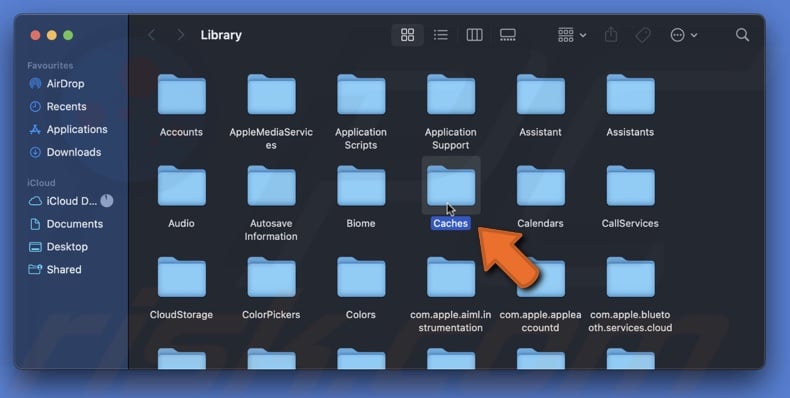
Task: Click the Edit Tags icon
Action: 643,35
